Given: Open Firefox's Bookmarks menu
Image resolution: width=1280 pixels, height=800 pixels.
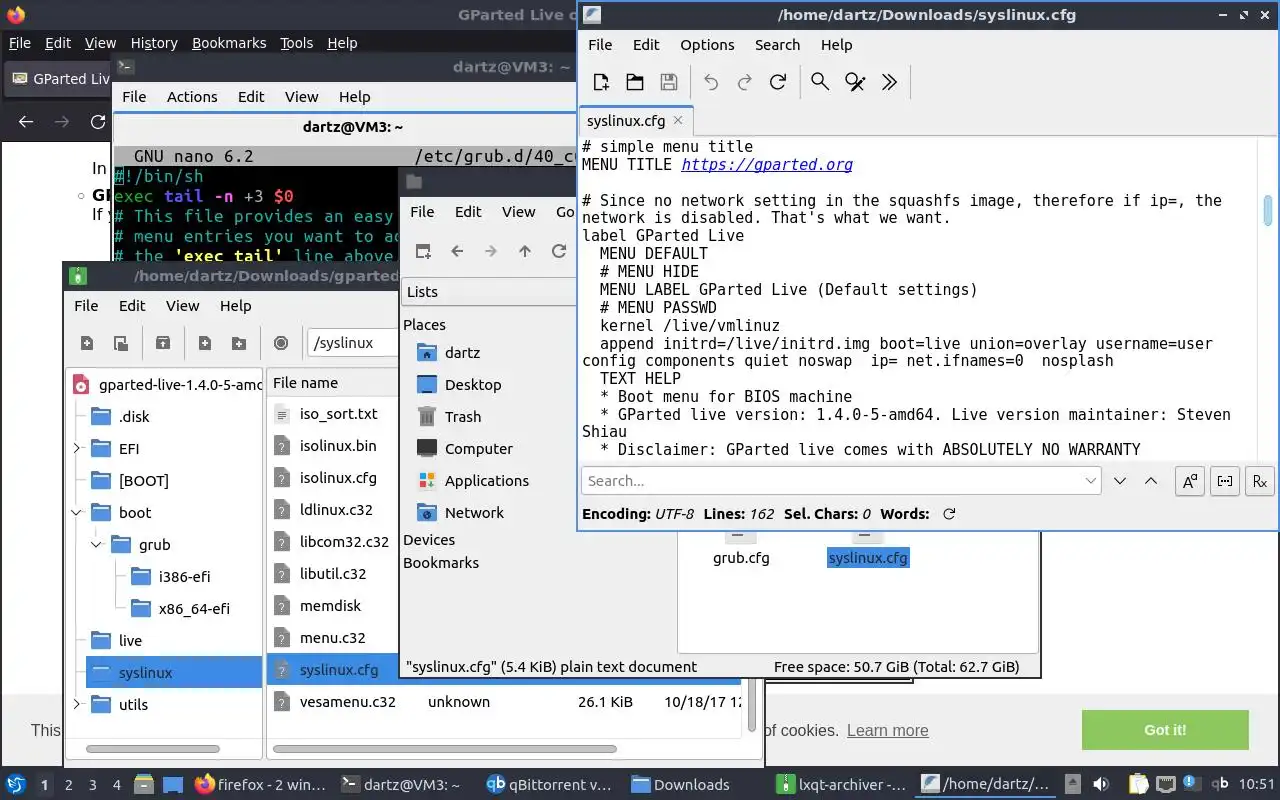Looking at the screenshot, I should pyautogui.click(x=229, y=43).
